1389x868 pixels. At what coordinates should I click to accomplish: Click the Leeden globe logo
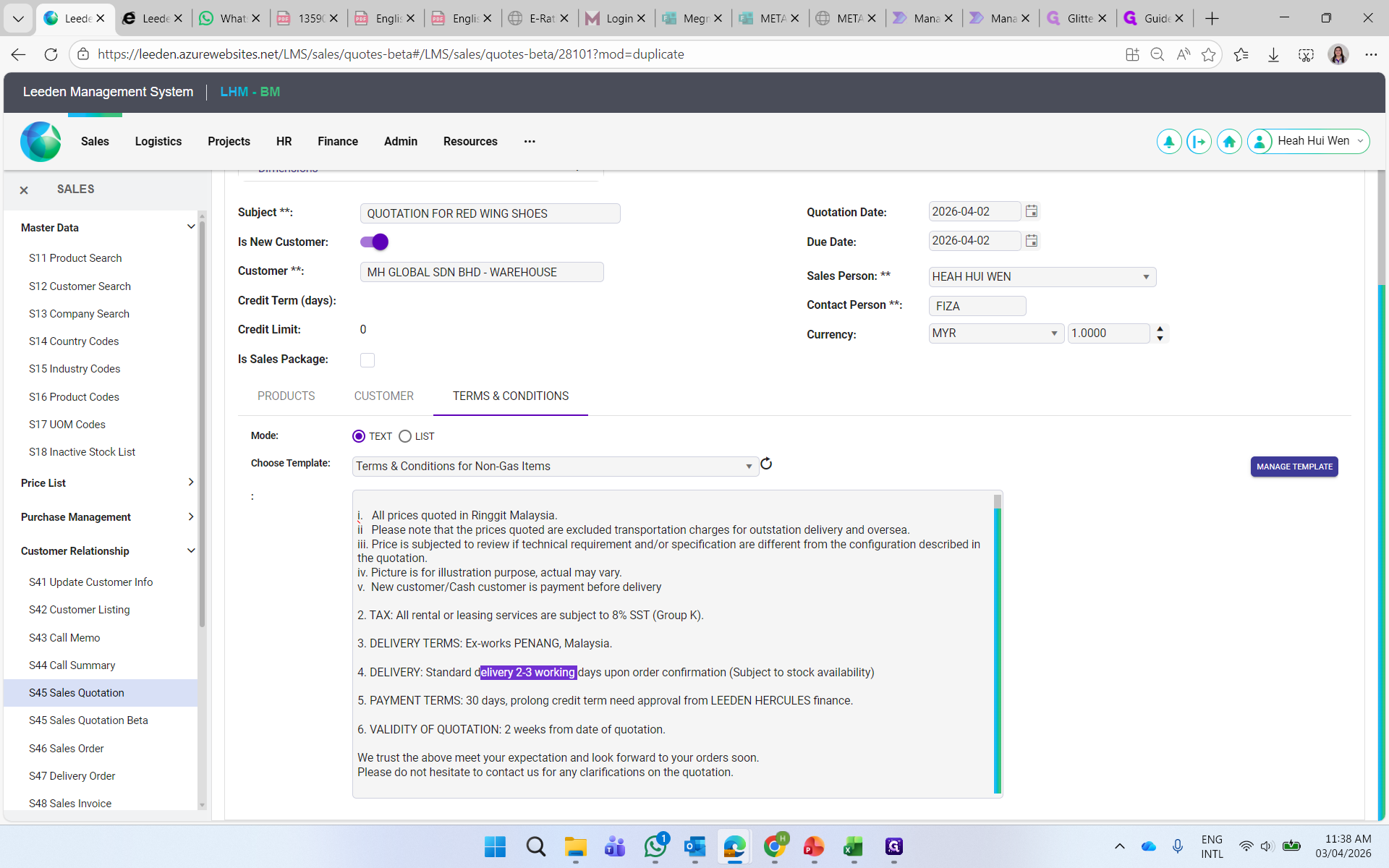pyautogui.click(x=41, y=142)
